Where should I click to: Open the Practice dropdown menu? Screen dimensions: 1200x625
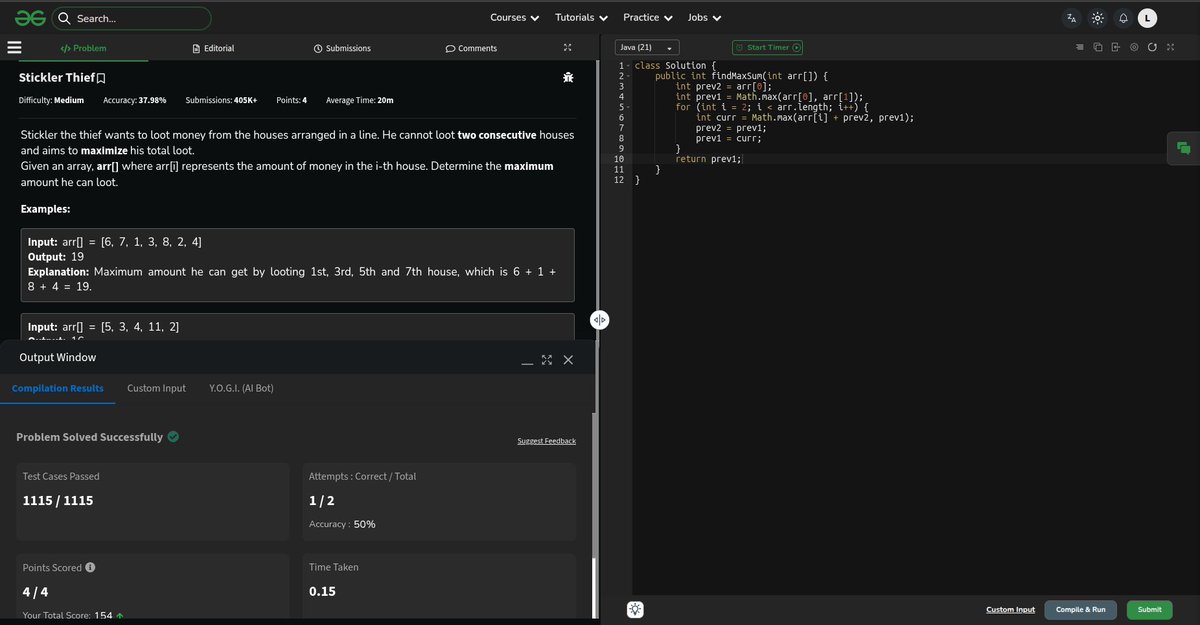pos(647,18)
